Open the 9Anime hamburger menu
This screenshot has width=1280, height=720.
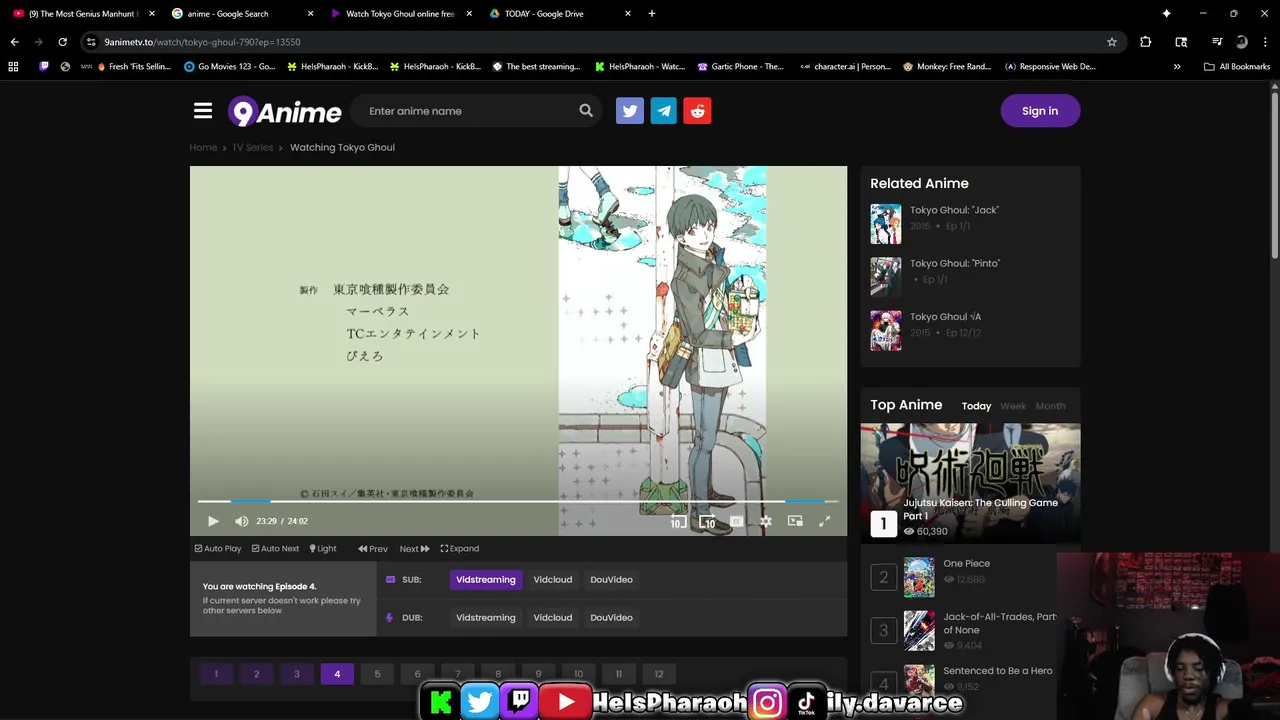[x=203, y=111]
